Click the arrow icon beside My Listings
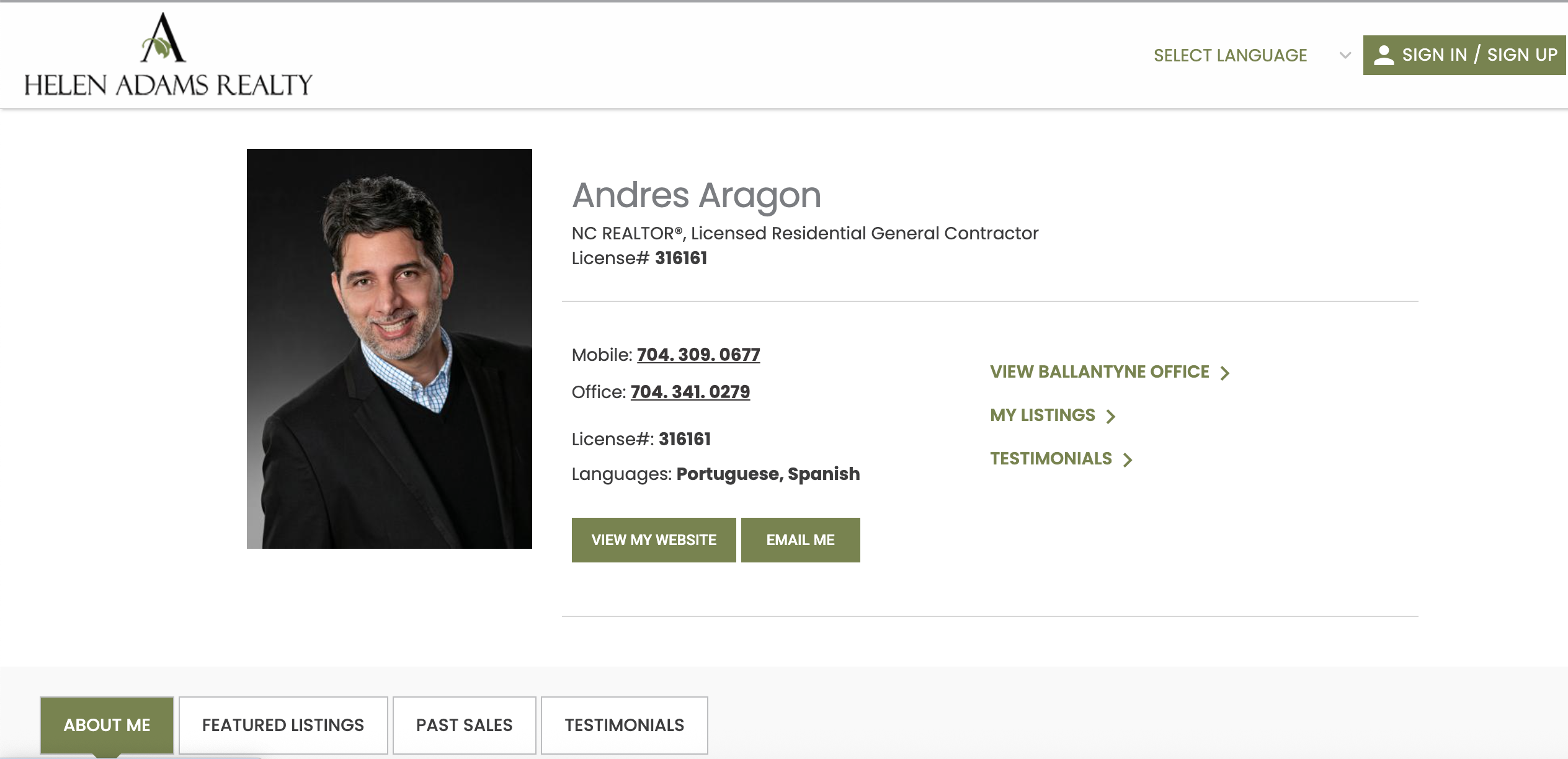Viewport: 1568px width, 759px height. coord(1111,416)
